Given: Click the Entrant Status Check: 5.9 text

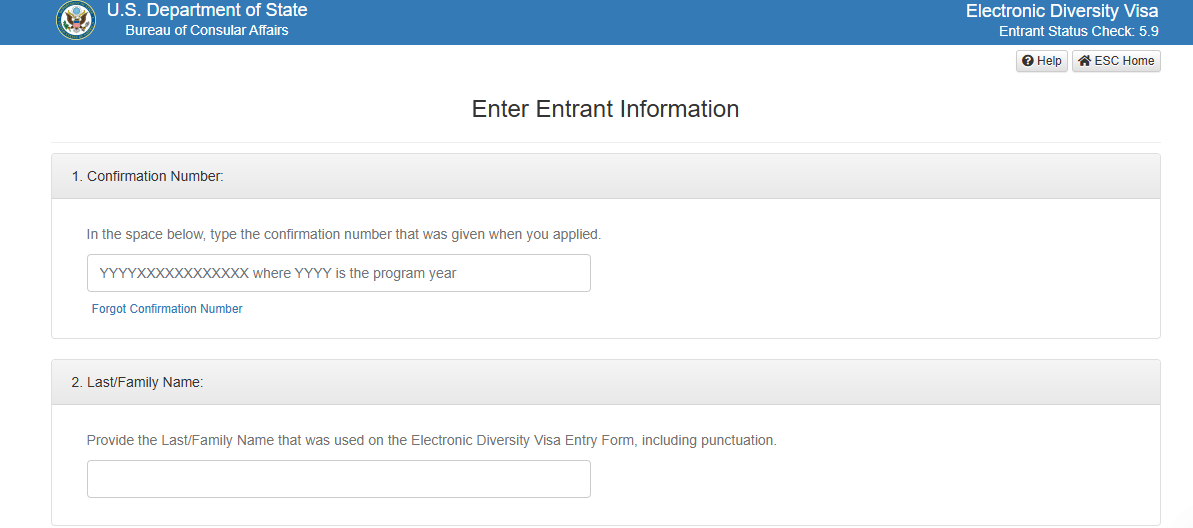Looking at the screenshot, I should [1078, 31].
